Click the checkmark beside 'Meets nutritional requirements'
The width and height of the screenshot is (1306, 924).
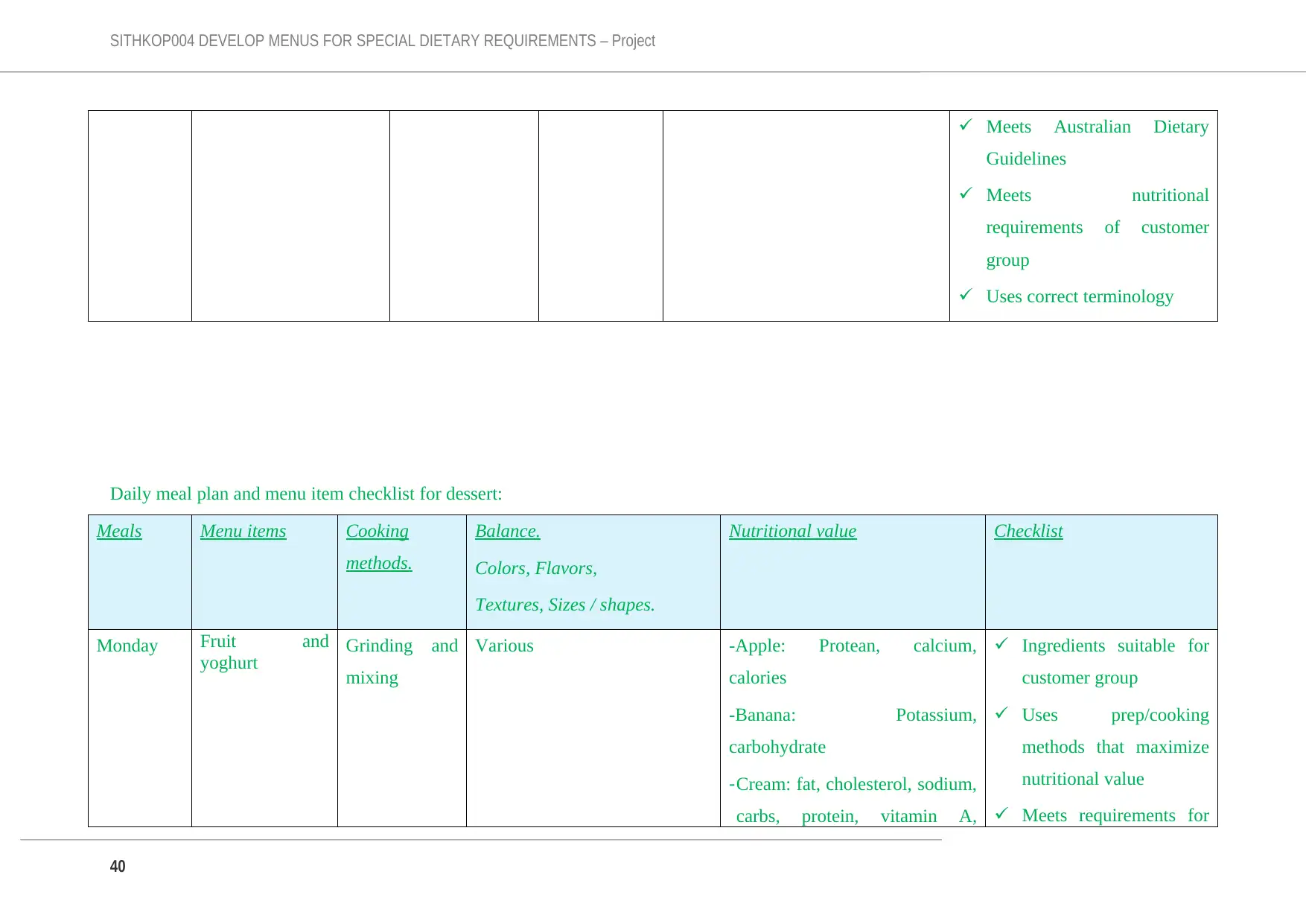(x=966, y=194)
